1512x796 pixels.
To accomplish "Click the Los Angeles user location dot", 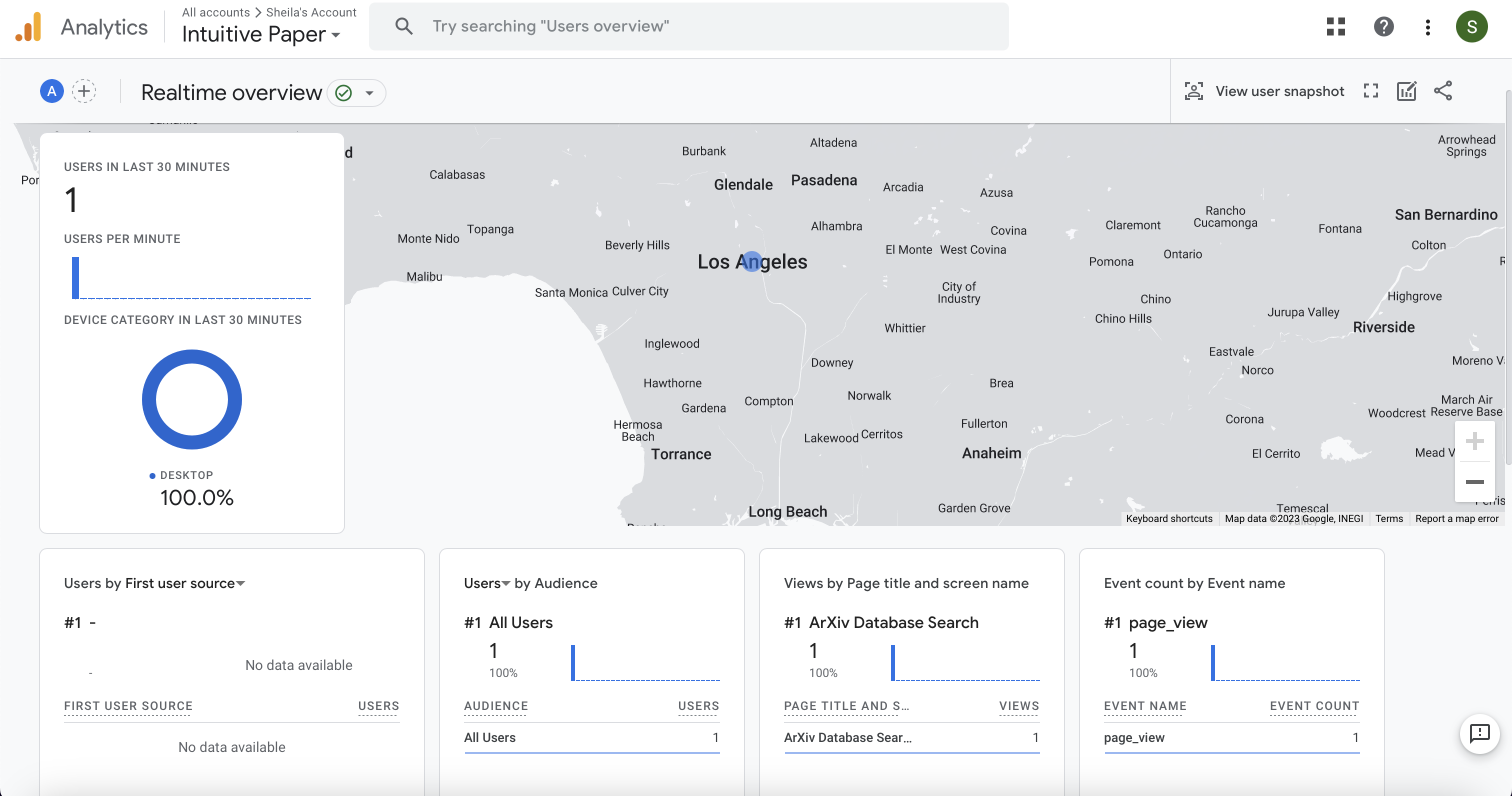I will click(x=751, y=261).
